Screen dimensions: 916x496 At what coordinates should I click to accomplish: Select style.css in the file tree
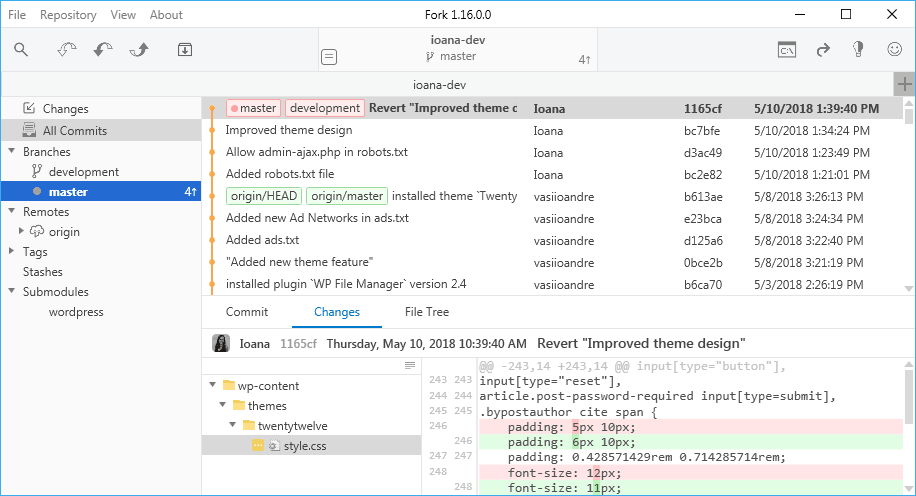pyautogui.click(x=311, y=446)
